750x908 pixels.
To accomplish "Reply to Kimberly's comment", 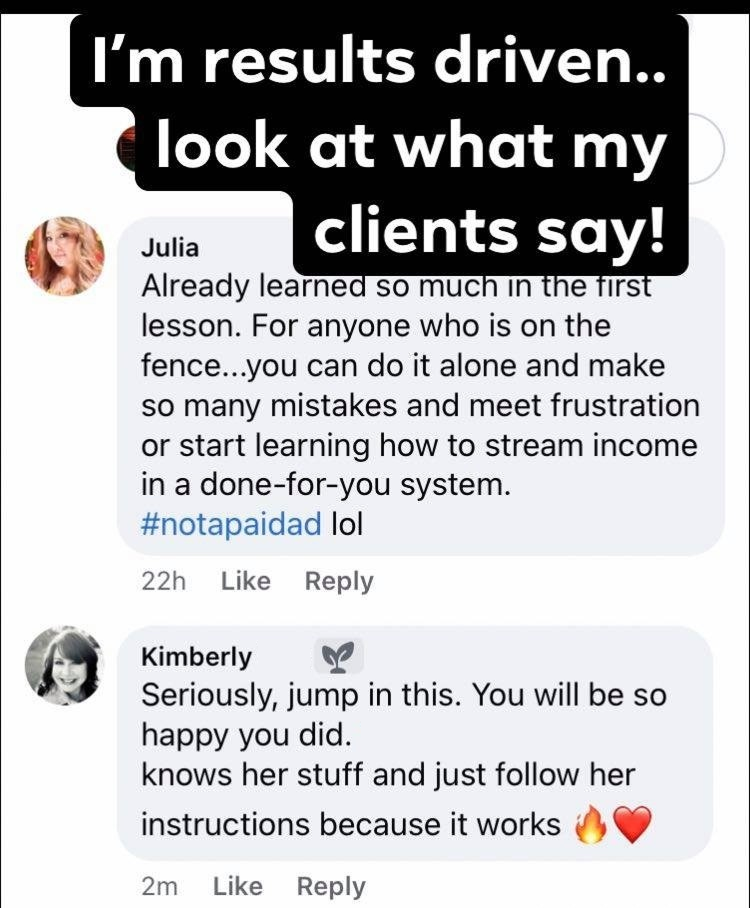I will tap(331, 887).
